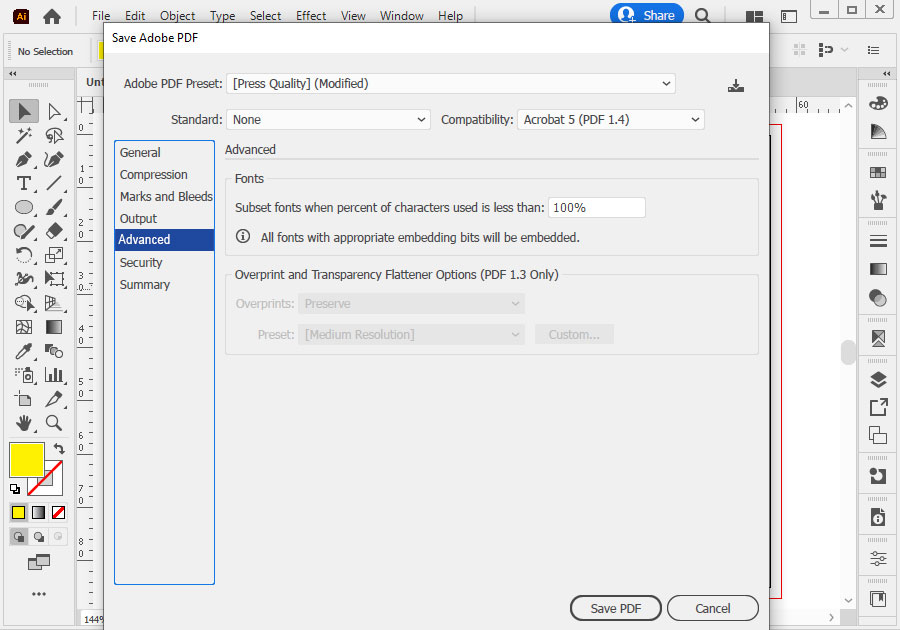This screenshot has width=900, height=630.
Task: Select the Blend tool
Action: click(54, 351)
